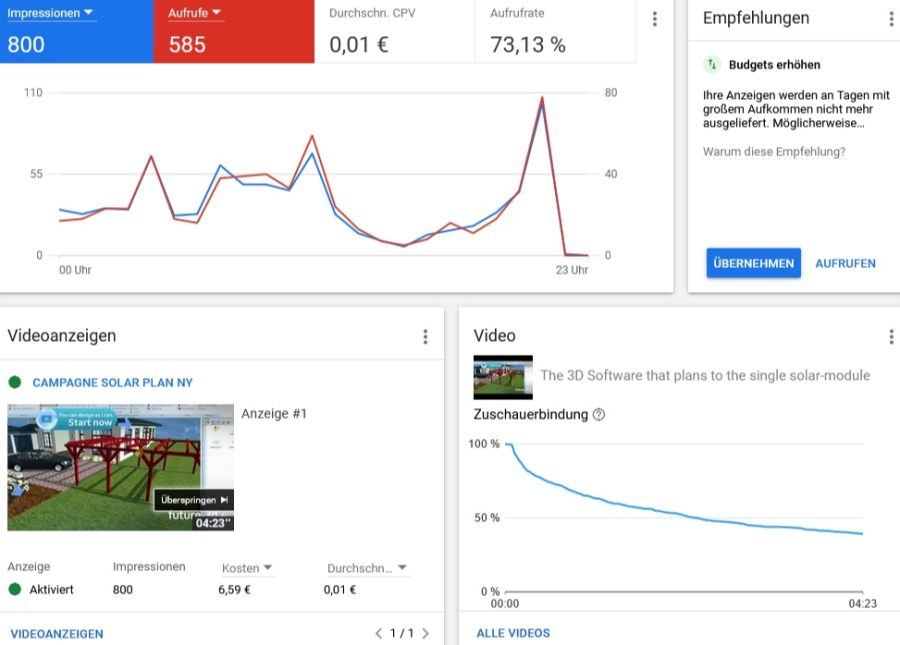
Task: Click the green status dot beside Aktiviert
Action: [15, 589]
